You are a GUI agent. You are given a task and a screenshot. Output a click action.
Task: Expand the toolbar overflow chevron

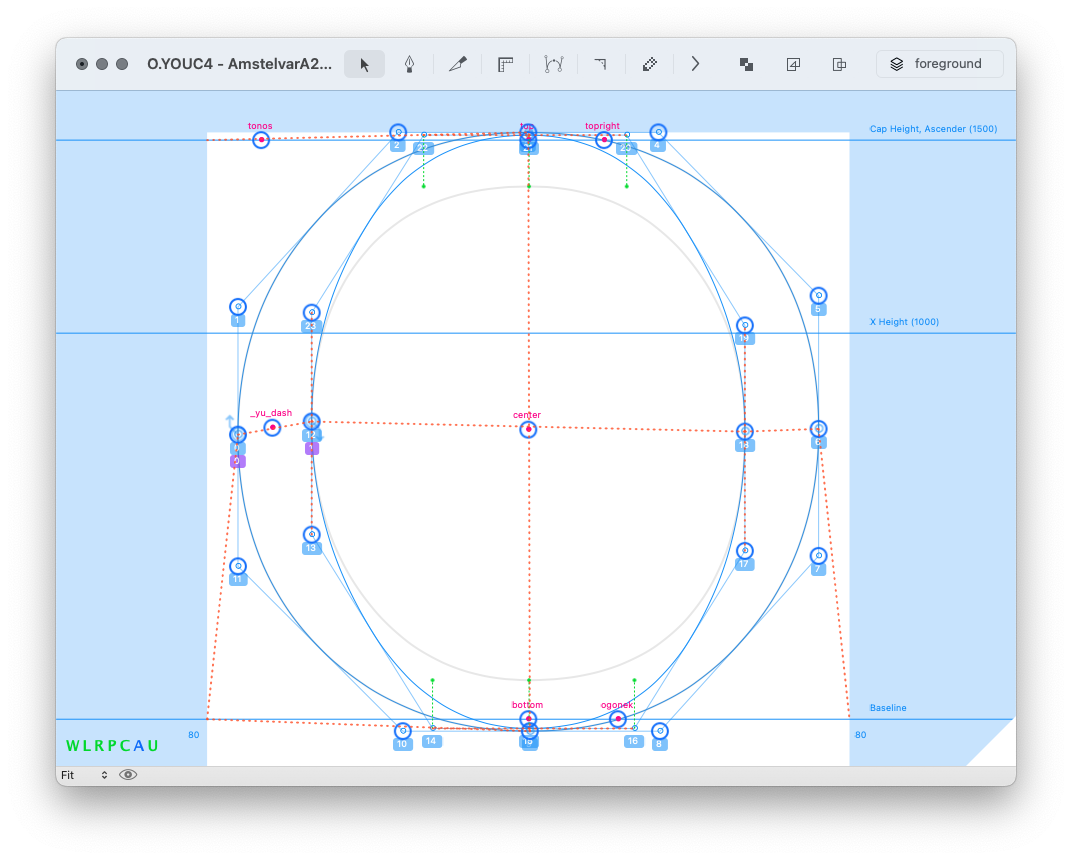click(695, 64)
